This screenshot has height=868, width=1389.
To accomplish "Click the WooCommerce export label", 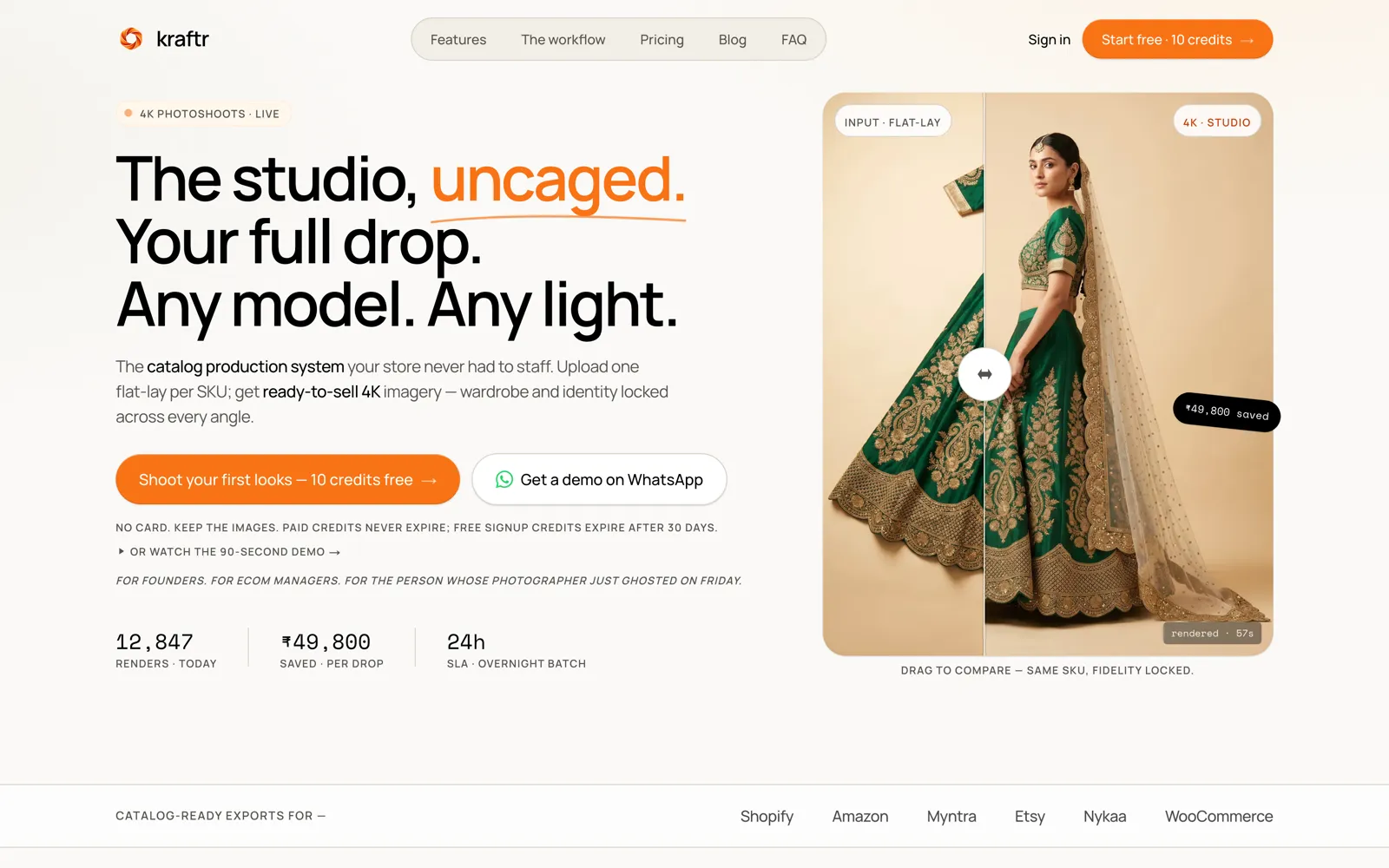I will pos(1219,816).
